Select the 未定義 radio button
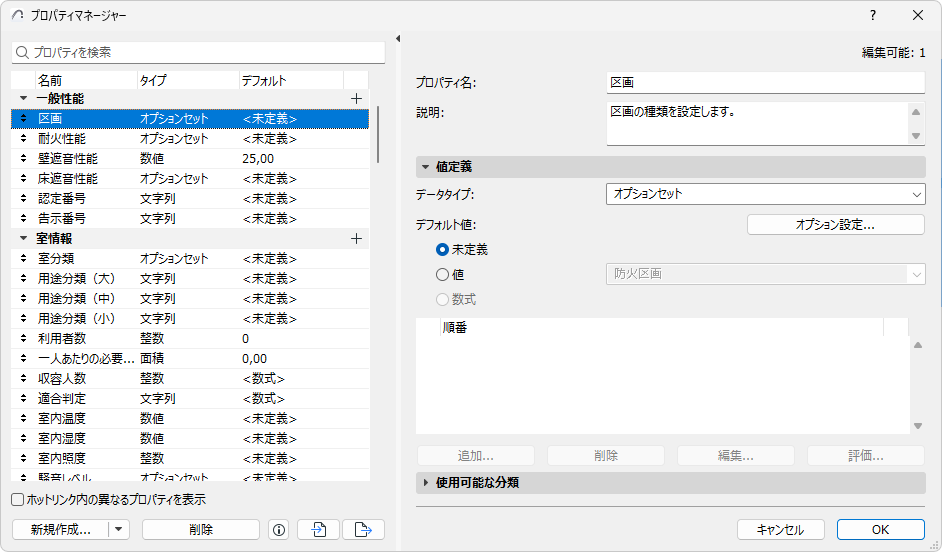Viewport: 942px width, 552px height. [443, 249]
